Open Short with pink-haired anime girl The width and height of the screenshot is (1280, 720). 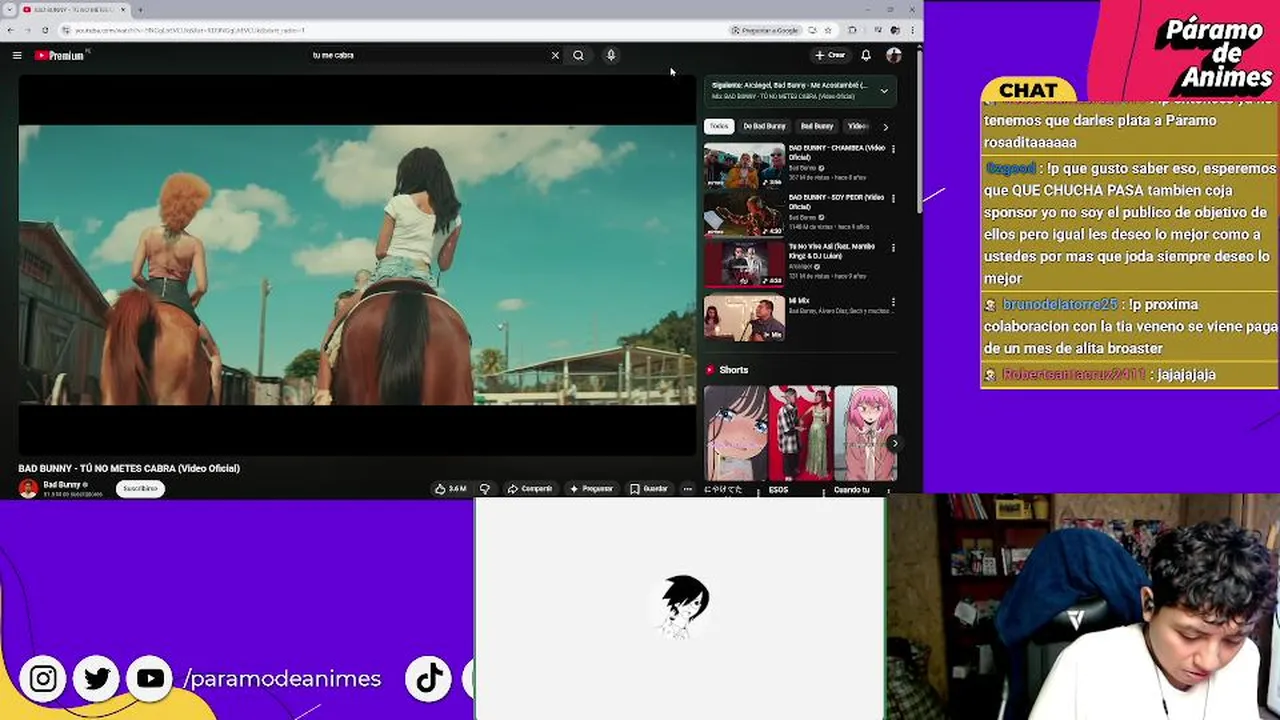[865, 433]
